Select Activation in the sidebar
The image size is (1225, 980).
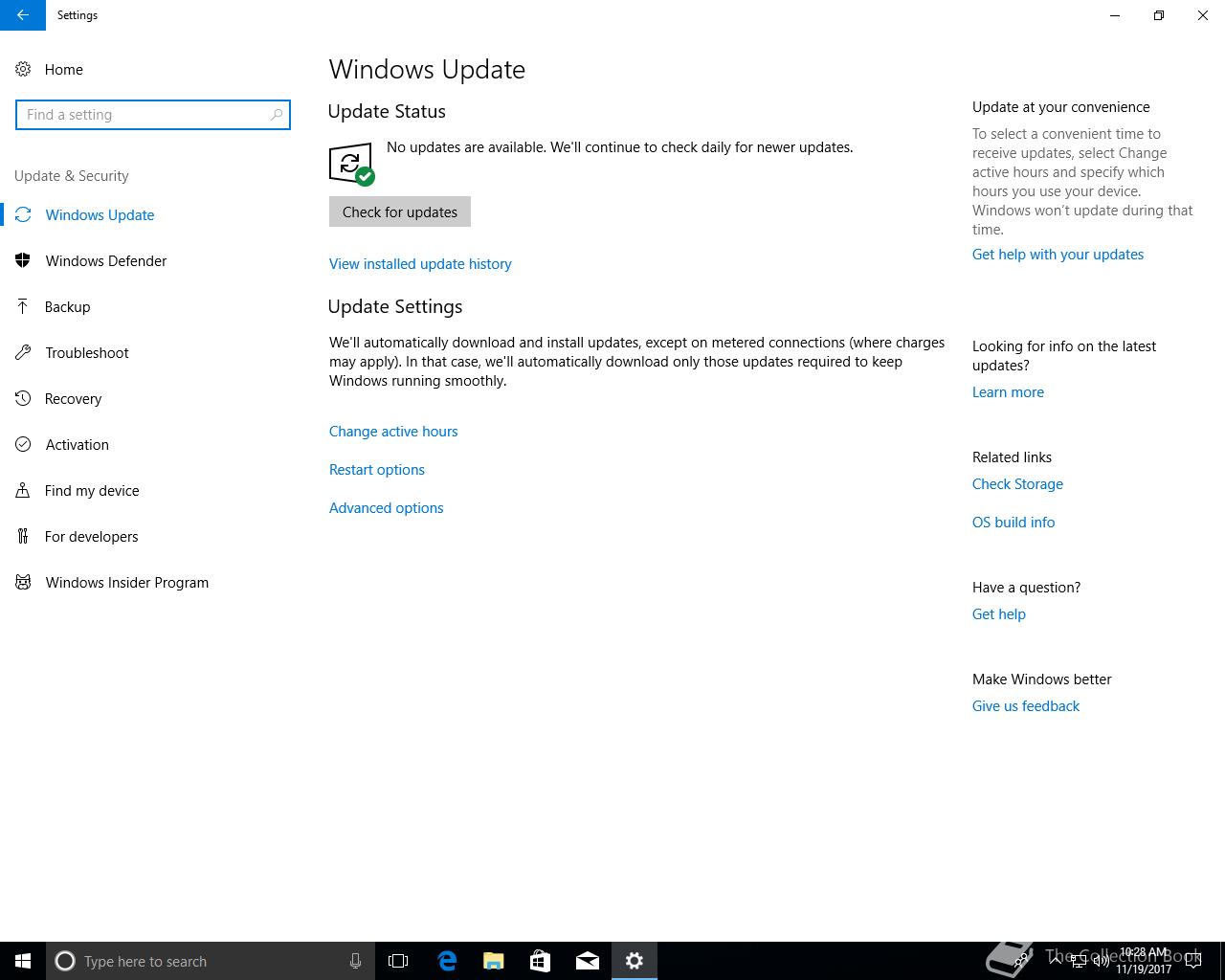[x=77, y=444]
